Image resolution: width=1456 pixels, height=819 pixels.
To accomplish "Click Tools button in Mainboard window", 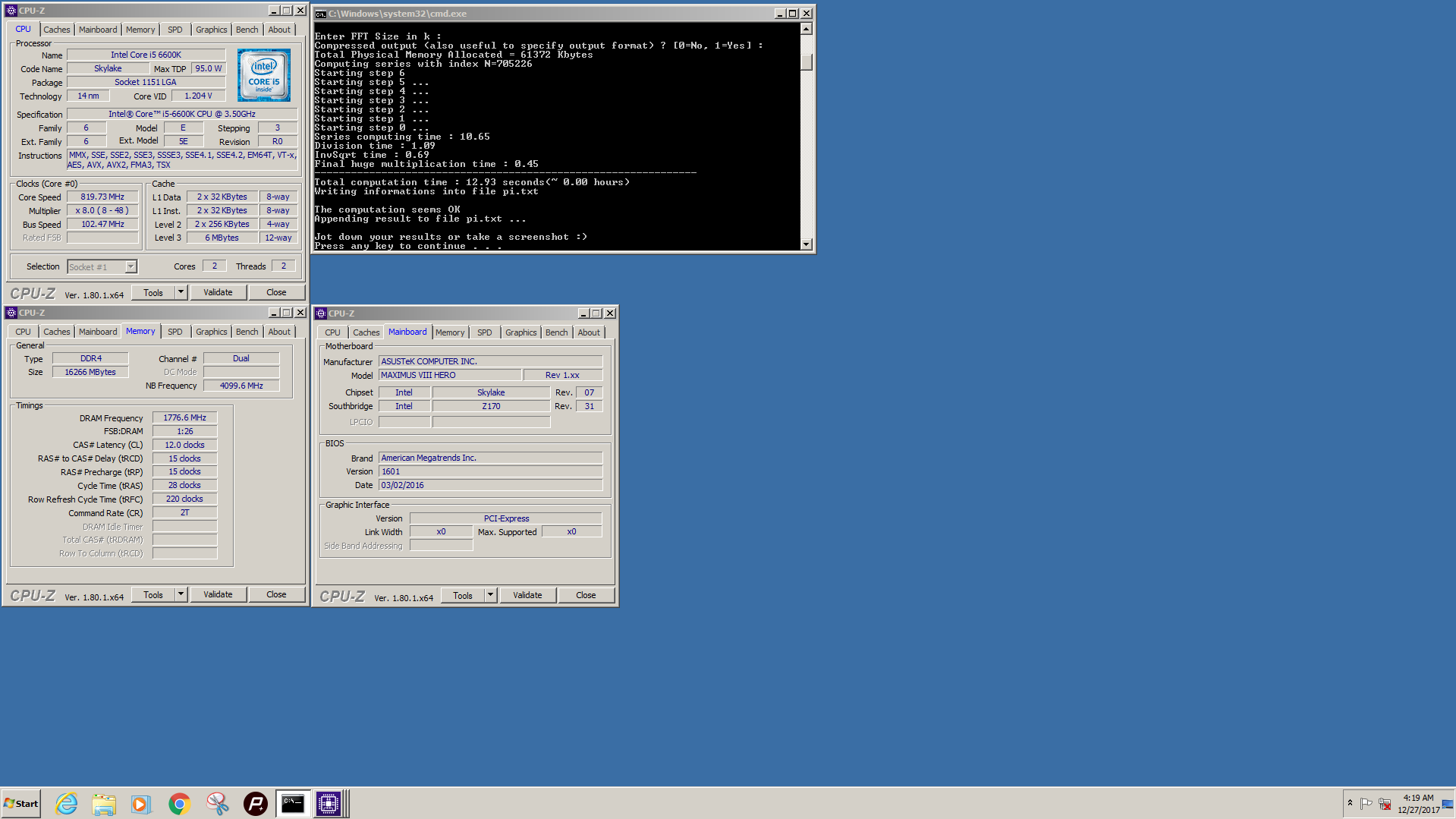I will point(463,595).
